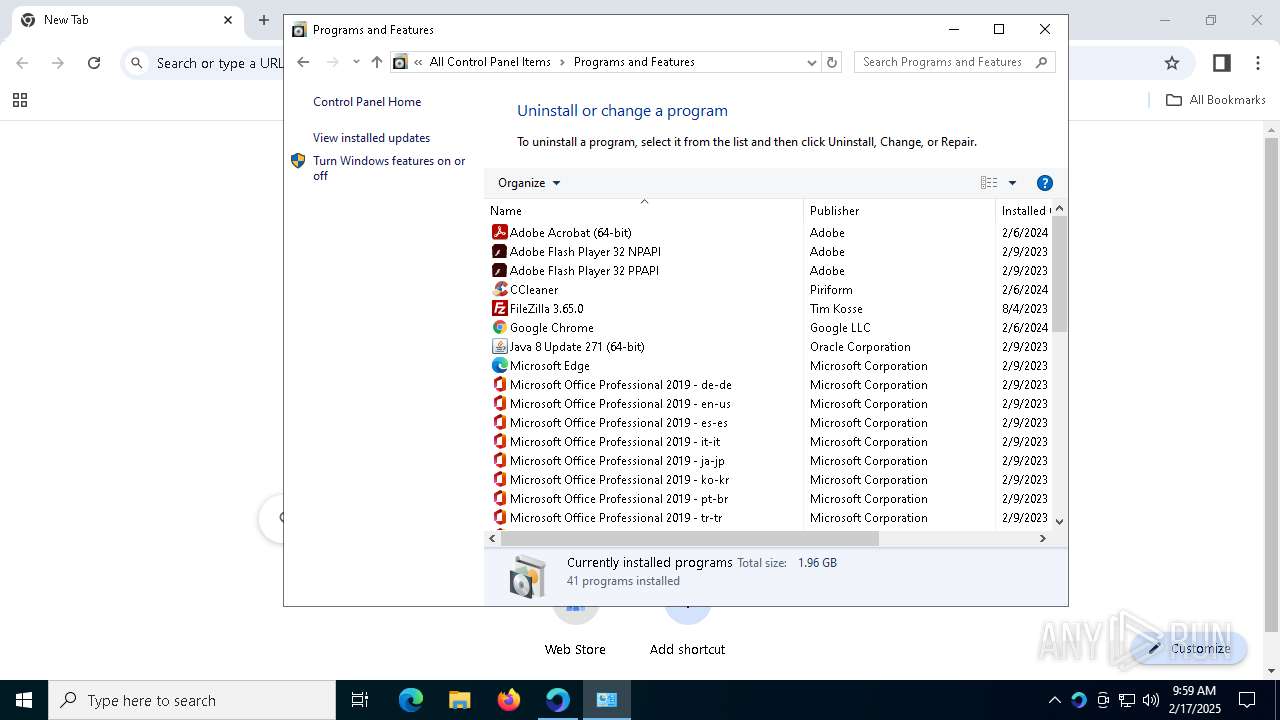Image resolution: width=1280 pixels, height=720 pixels.
Task: Sort programs by Installed On column
Action: click(1024, 210)
